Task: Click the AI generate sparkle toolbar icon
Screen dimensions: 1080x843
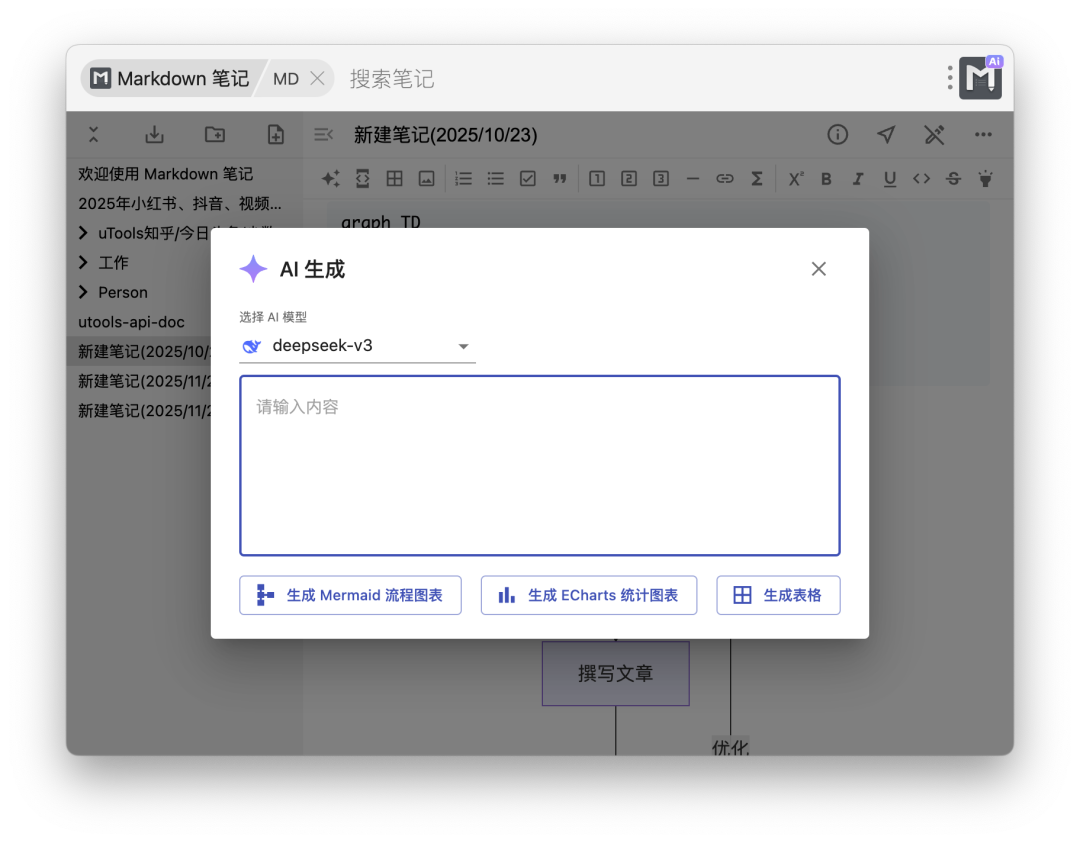Action: [x=331, y=179]
